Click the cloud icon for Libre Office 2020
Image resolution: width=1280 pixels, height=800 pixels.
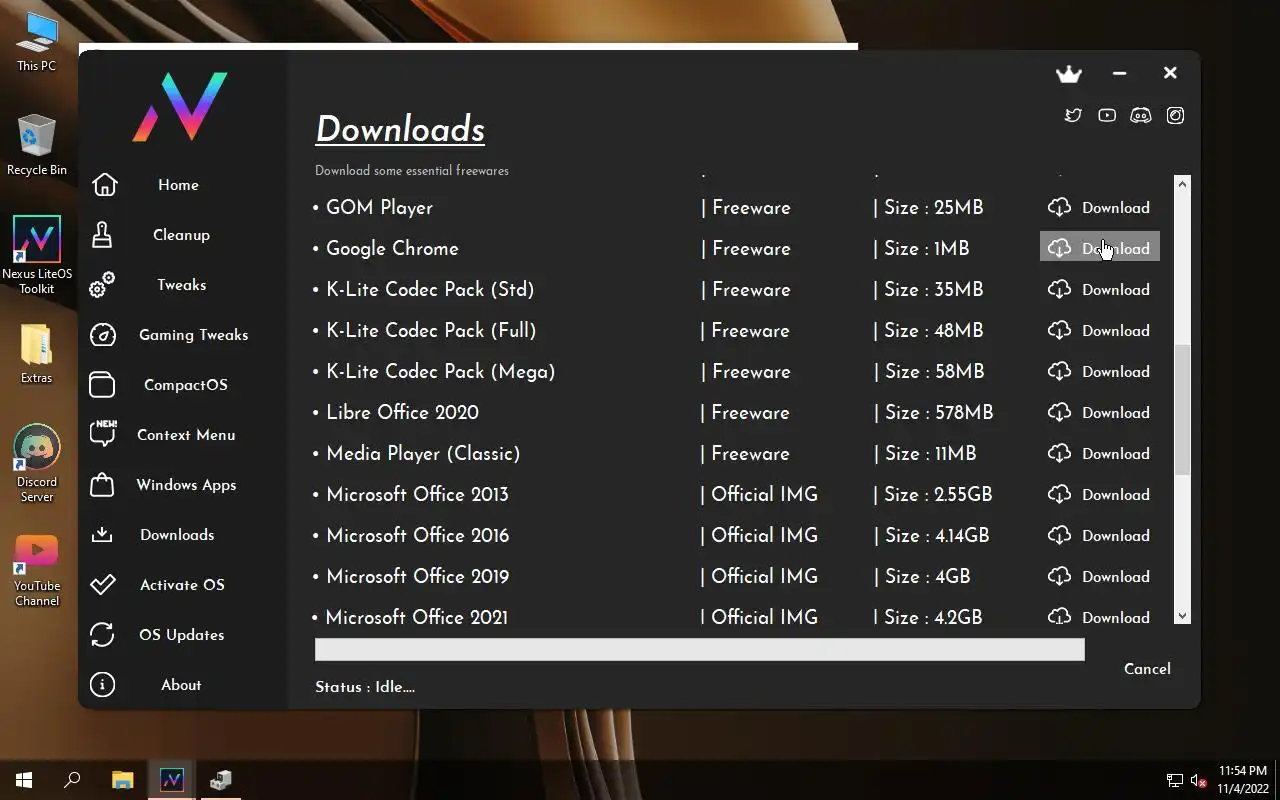[x=1059, y=413]
